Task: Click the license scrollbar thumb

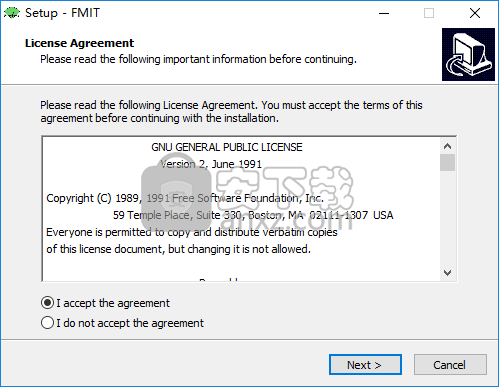Action: 447,162
